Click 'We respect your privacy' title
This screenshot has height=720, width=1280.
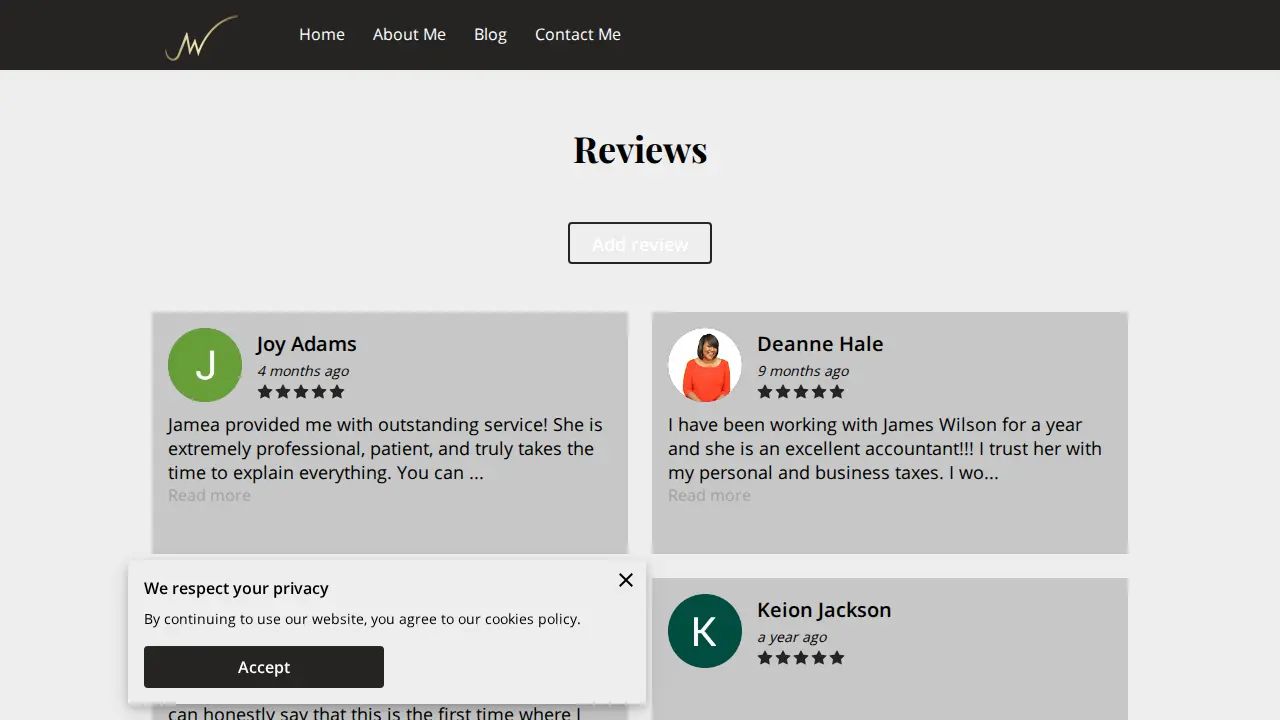click(x=236, y=588)
